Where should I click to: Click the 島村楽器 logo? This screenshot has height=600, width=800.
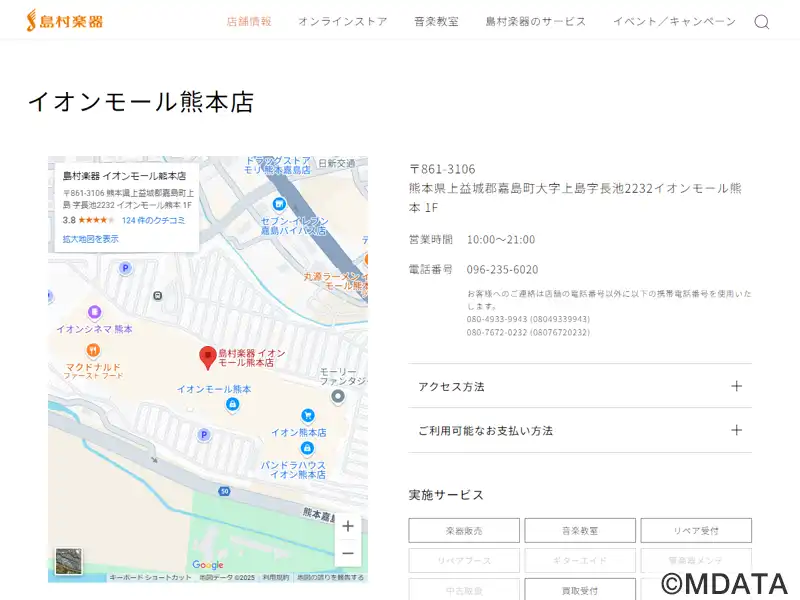point(65,21)
